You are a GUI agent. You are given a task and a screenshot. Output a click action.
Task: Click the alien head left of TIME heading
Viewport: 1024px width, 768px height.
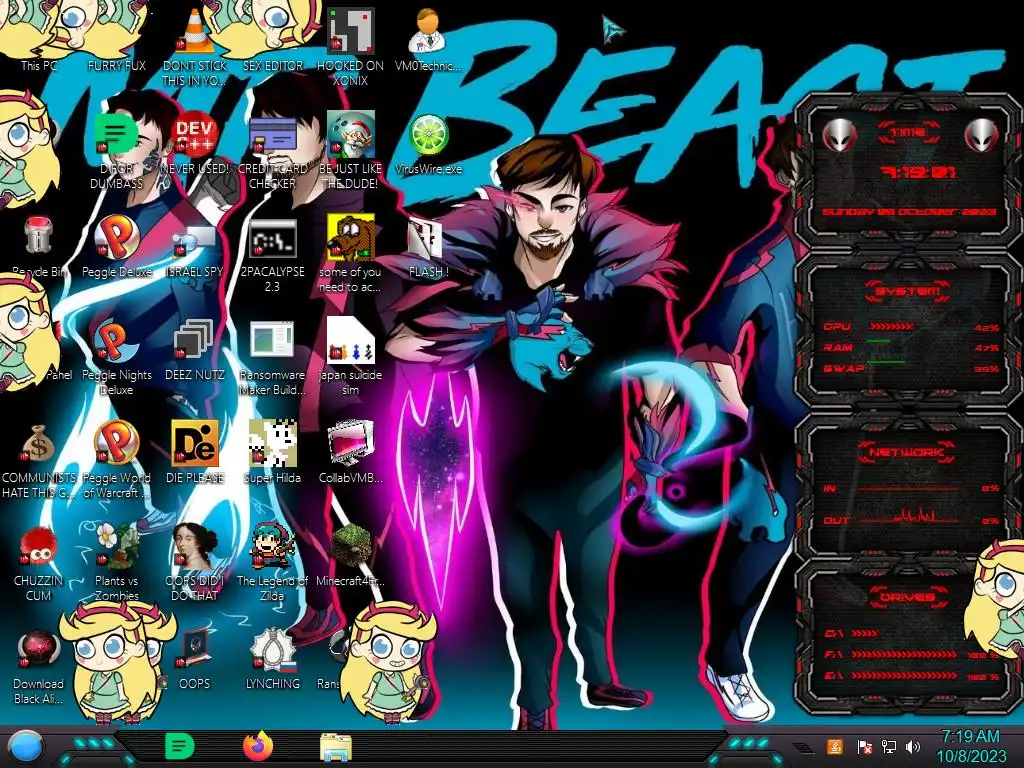coord(839,136)
